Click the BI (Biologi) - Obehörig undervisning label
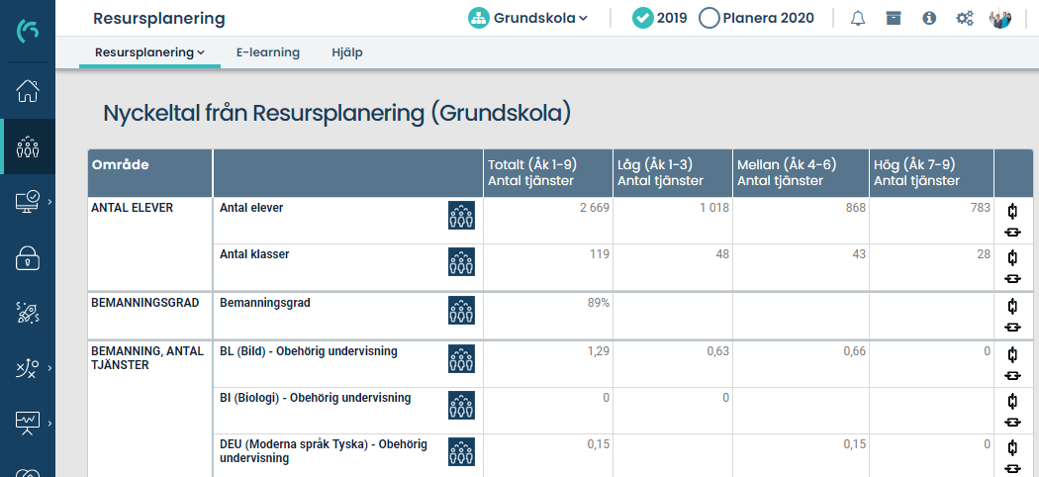 tap(315, 398)
